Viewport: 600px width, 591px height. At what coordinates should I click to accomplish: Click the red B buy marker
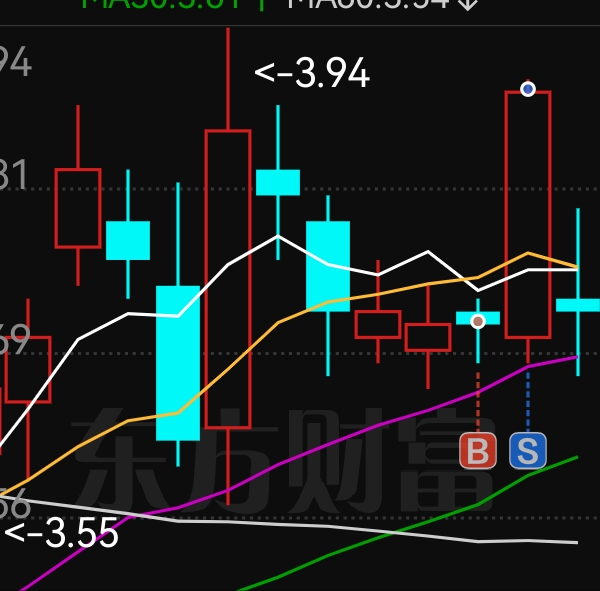(478, 451)
